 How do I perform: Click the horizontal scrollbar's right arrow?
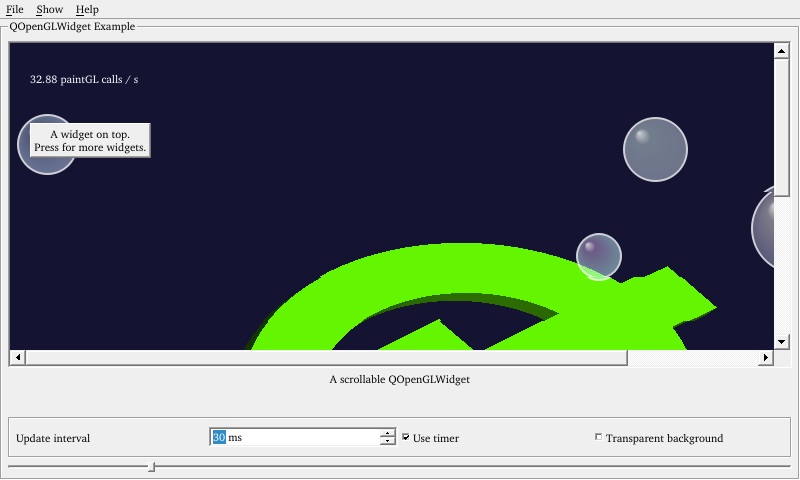pyautogui.click(x=767, y=358)
